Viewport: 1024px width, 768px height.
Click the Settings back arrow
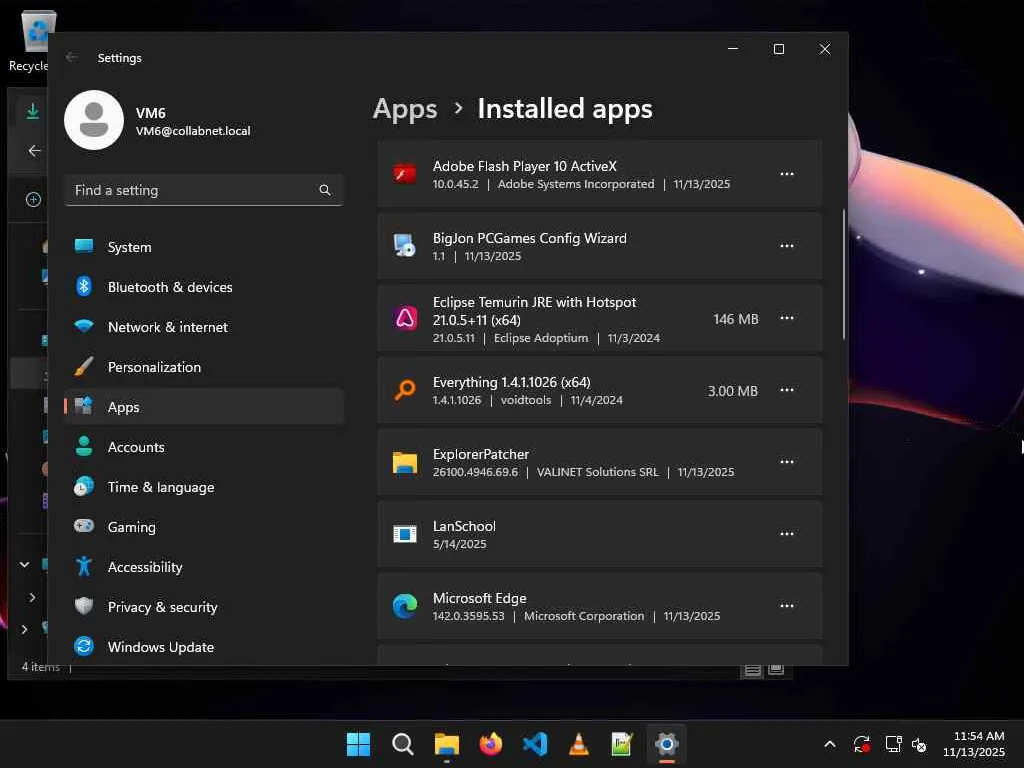click(72, 57)
